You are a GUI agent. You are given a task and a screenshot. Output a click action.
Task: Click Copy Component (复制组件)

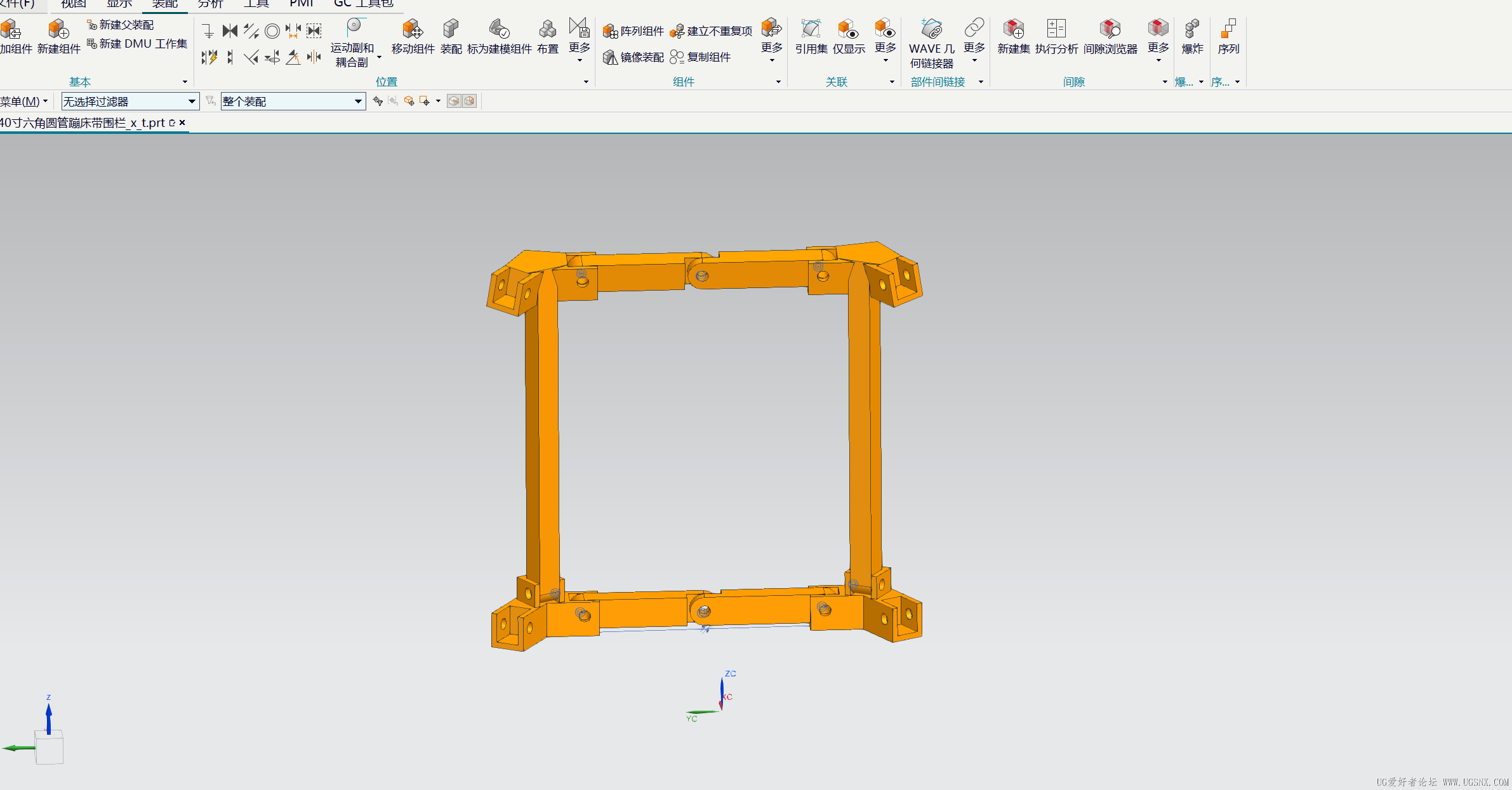coord(700,57)
